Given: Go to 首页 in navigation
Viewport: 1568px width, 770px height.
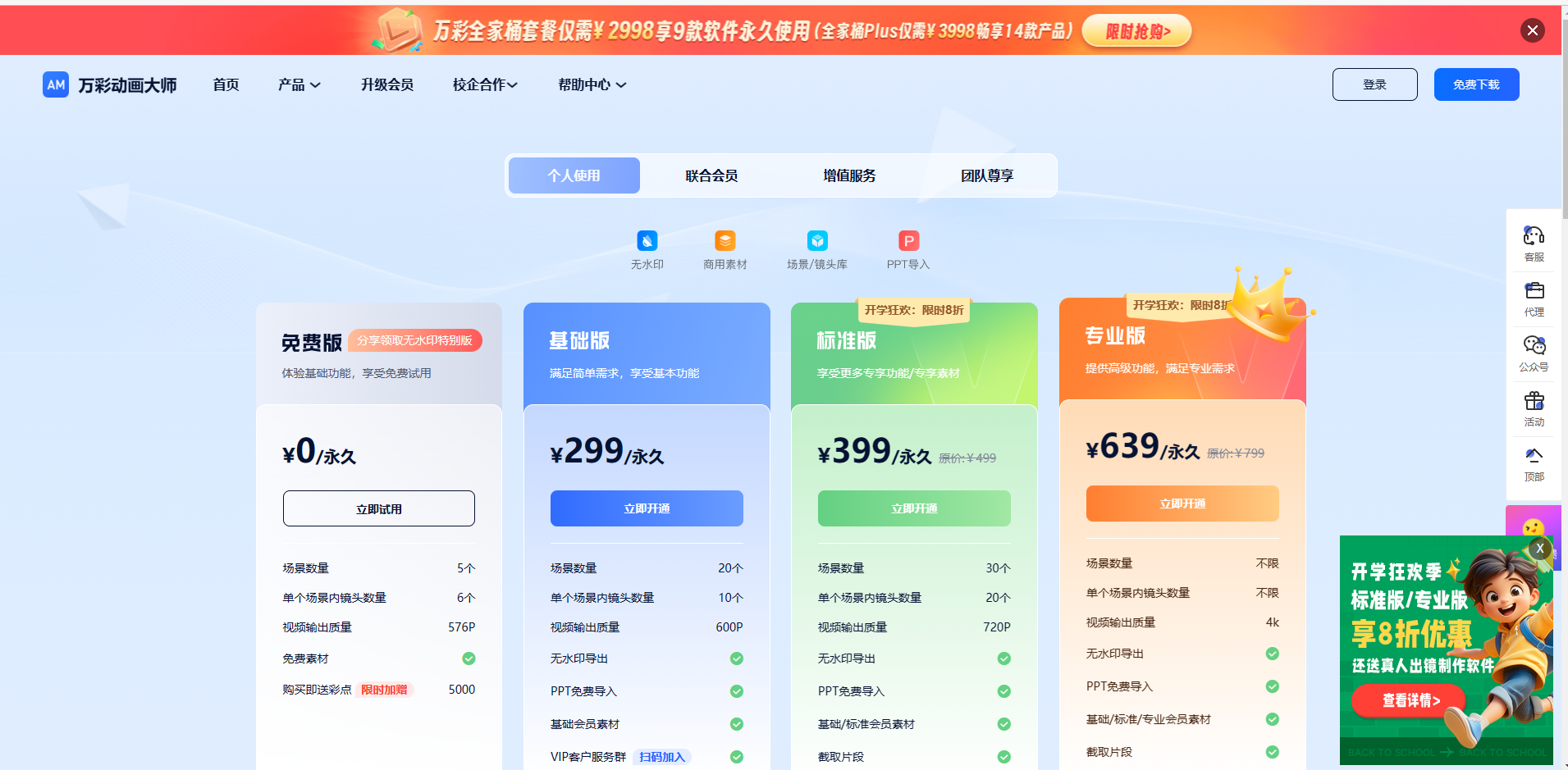Looking at the screenshot, I should (226, 84).
